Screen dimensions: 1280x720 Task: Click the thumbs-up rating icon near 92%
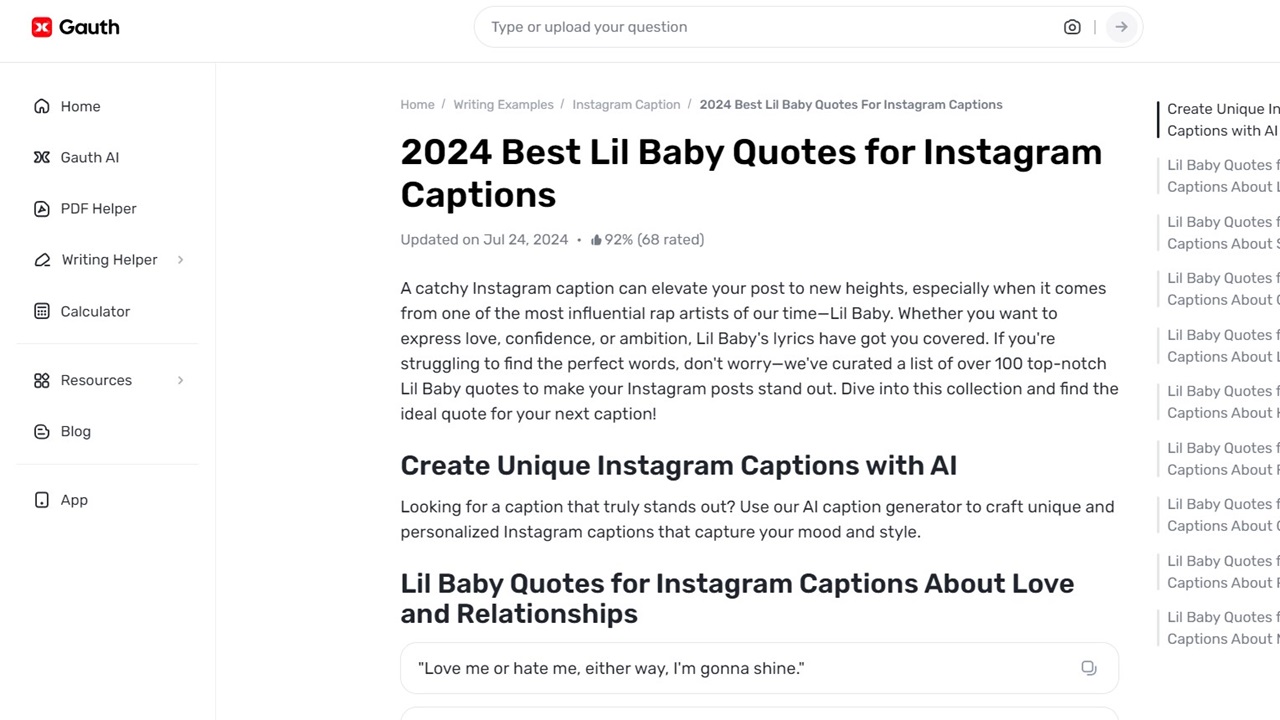click(x=595, y=239)
